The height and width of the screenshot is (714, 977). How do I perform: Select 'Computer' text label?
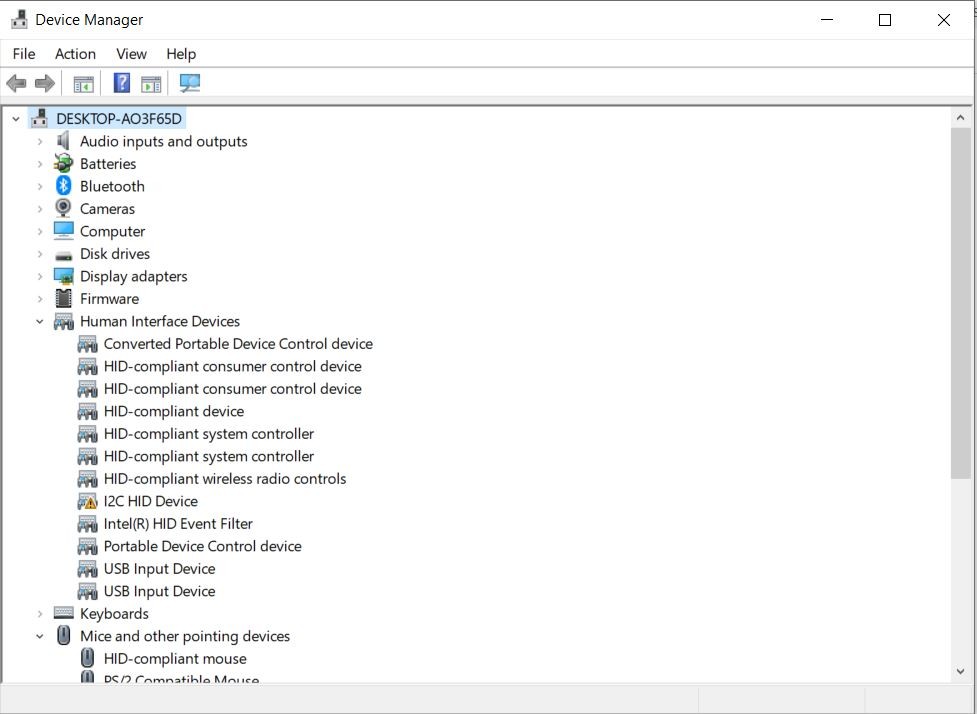[112, 232]
